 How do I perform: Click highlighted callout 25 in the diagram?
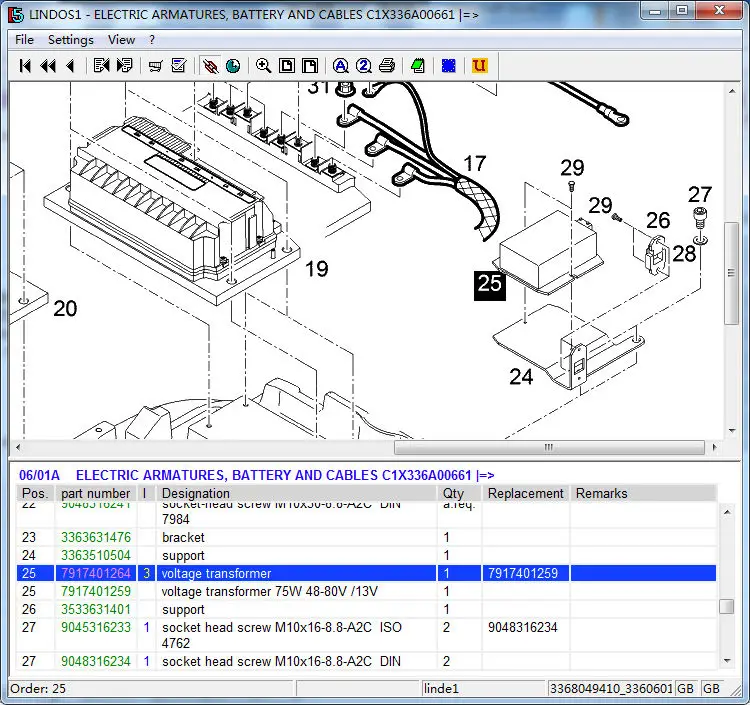(x=490, y=286)
